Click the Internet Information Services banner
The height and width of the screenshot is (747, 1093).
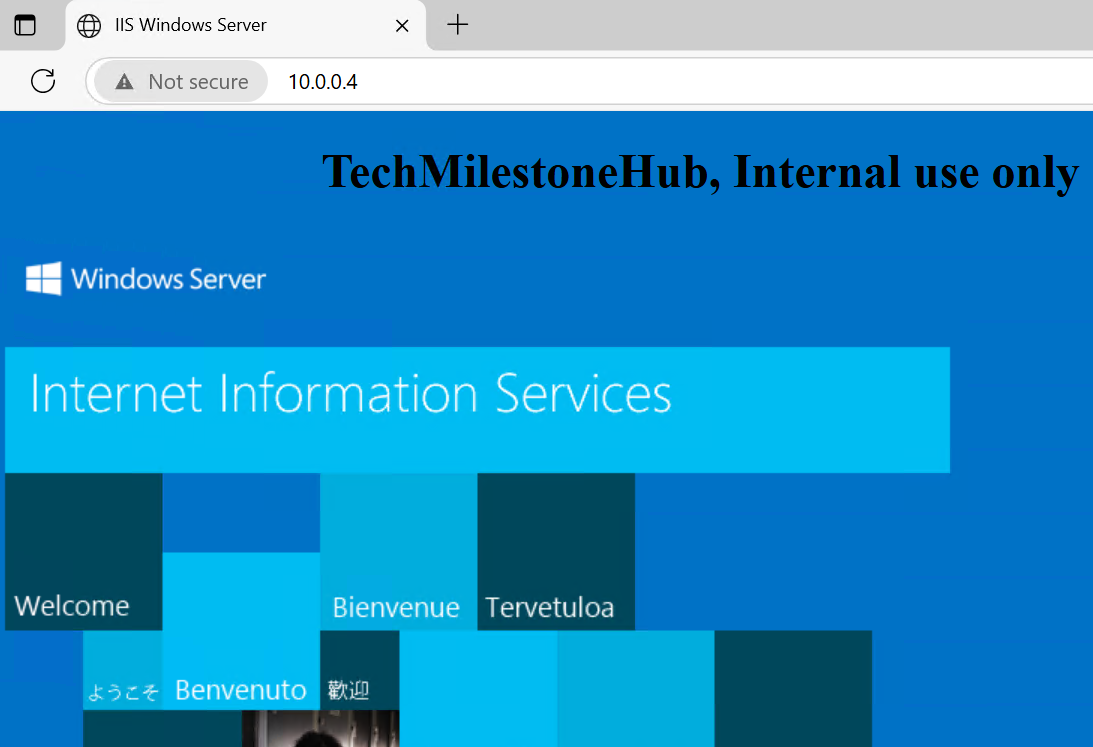tap(477, 410)
